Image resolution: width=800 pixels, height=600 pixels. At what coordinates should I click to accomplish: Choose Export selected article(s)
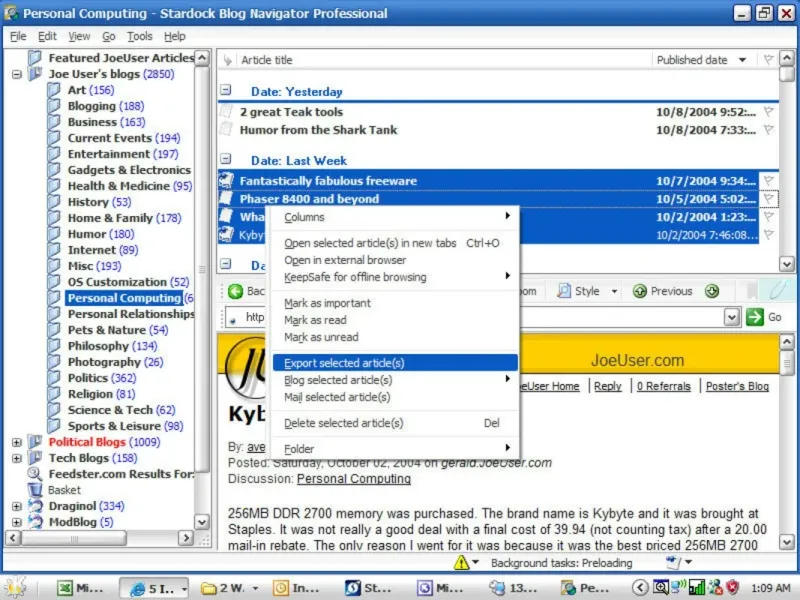coord(395,363)
